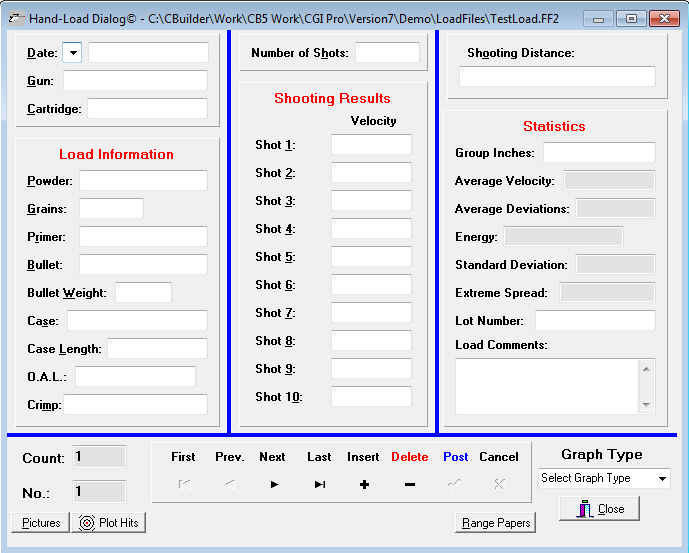Close window with red X button
This screenshot has width=689, height=553.
coord(664,19)
